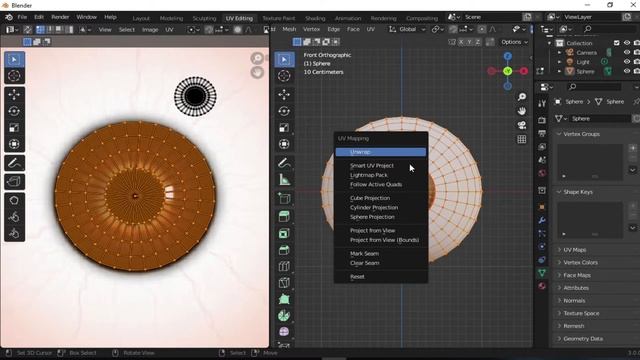Screen dimensions: 640x360
Task: Click the Sphere mesh name field
Action: [600, 118]
